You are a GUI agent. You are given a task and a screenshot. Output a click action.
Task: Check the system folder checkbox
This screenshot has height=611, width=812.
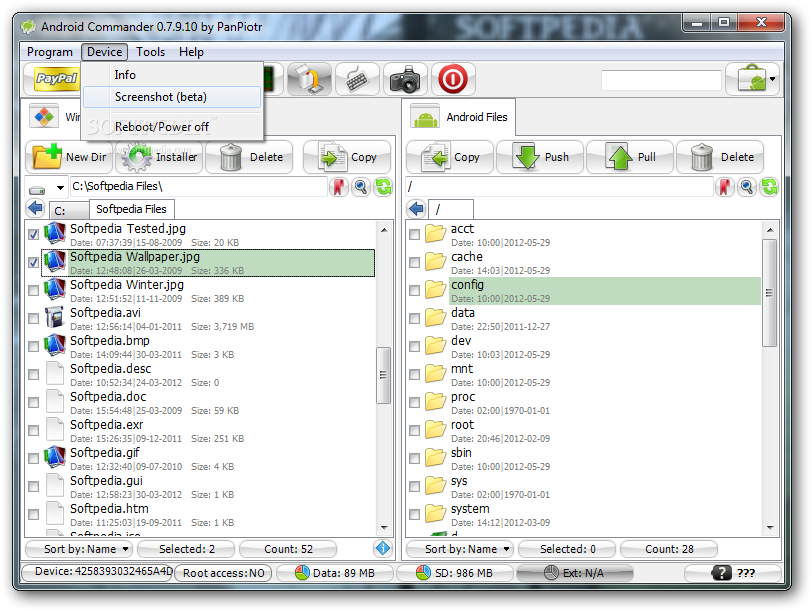coord(414,514)
